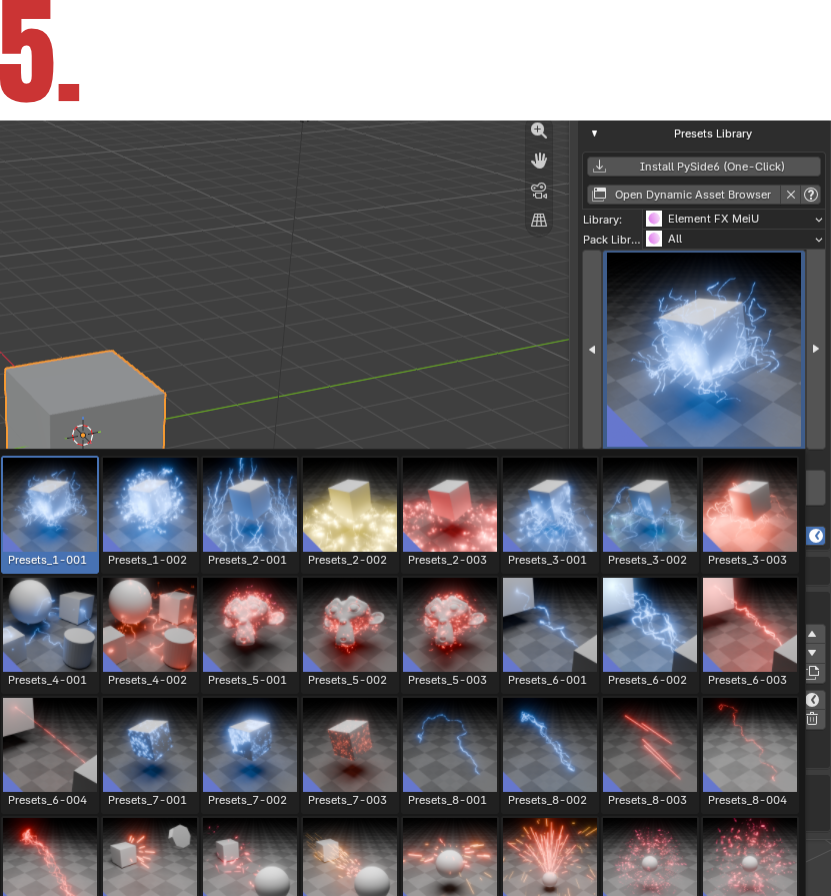The width and height of the screenshot is (831, 896).
Task: Select the Presets_8-003 red beams preset
Action: [650, 754]
